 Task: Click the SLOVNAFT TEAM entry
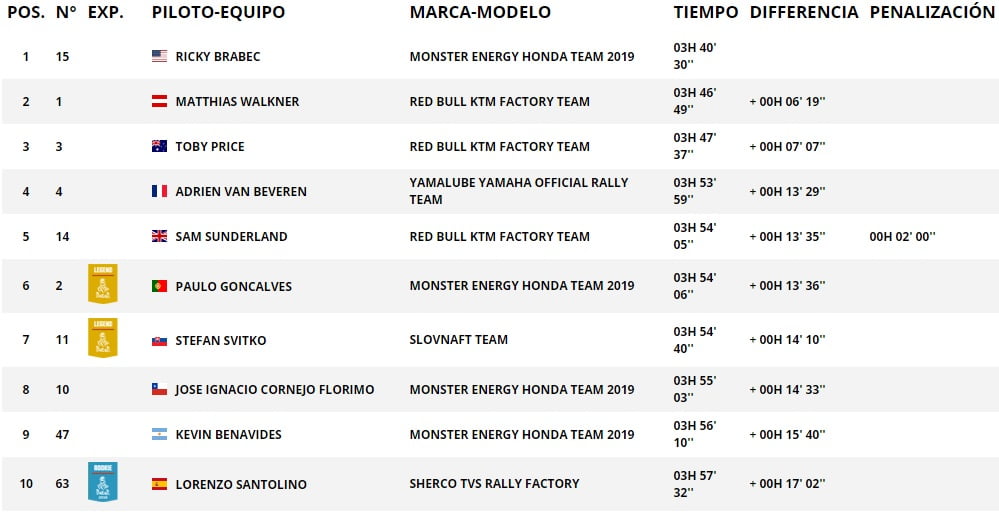pyautogui.click(x=459, y=340)
